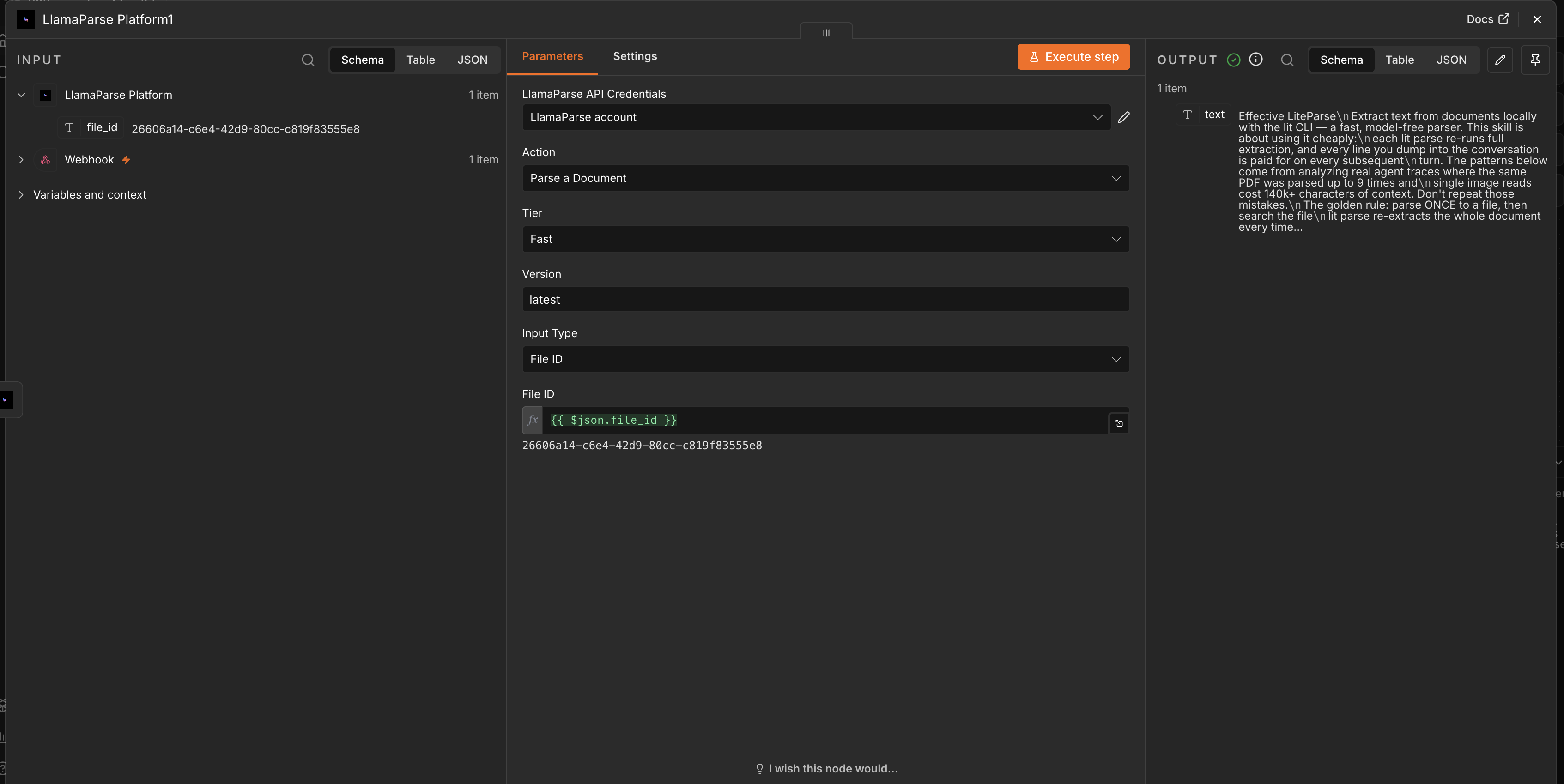Click the Webhook 1 item count
1564x784 pixels.
(483, 160)
